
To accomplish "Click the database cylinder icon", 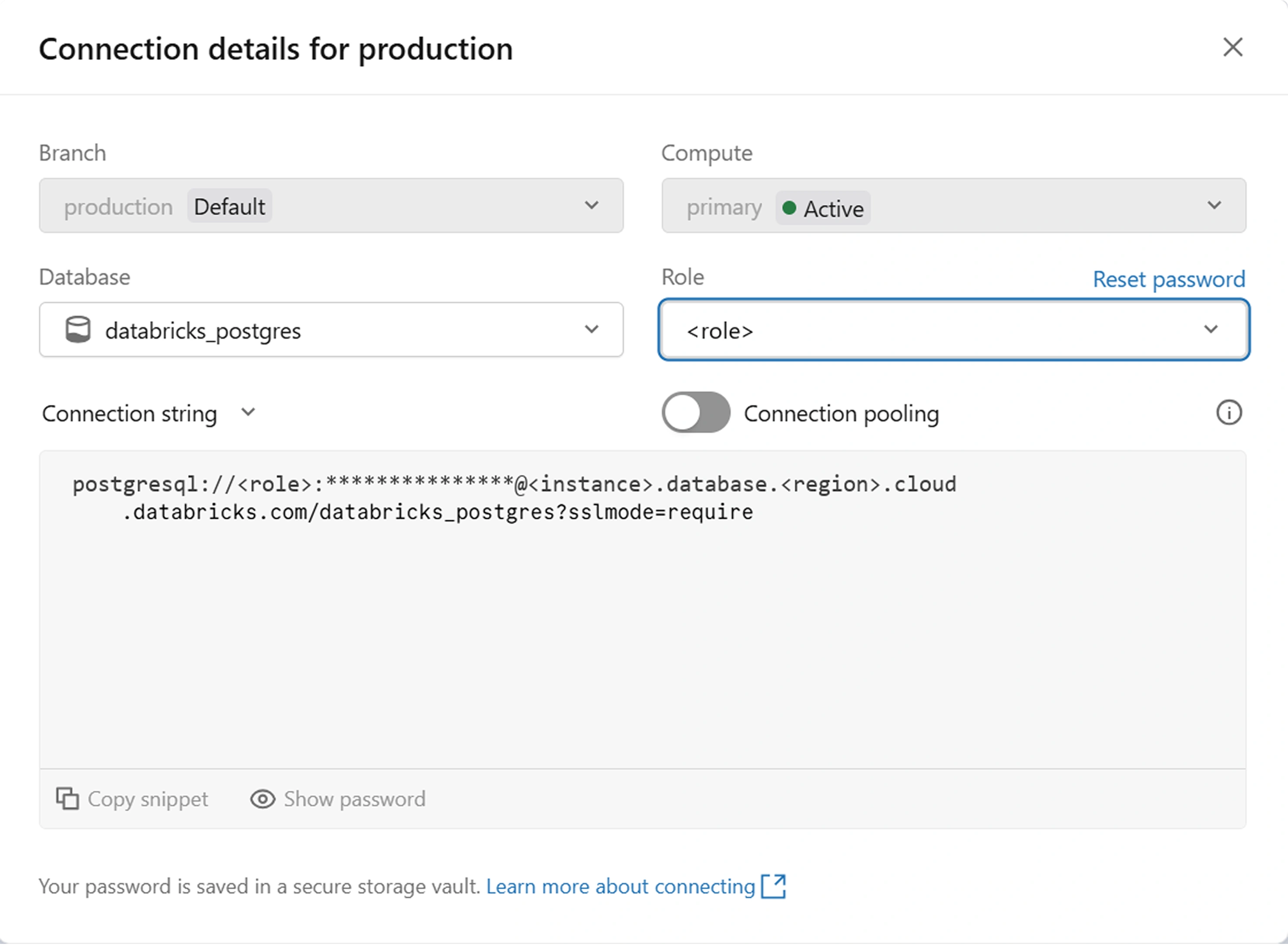I will 77,330.
